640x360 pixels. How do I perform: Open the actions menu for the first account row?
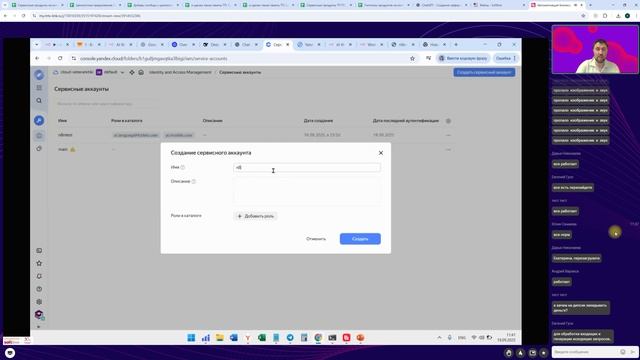tap(448, 135)
